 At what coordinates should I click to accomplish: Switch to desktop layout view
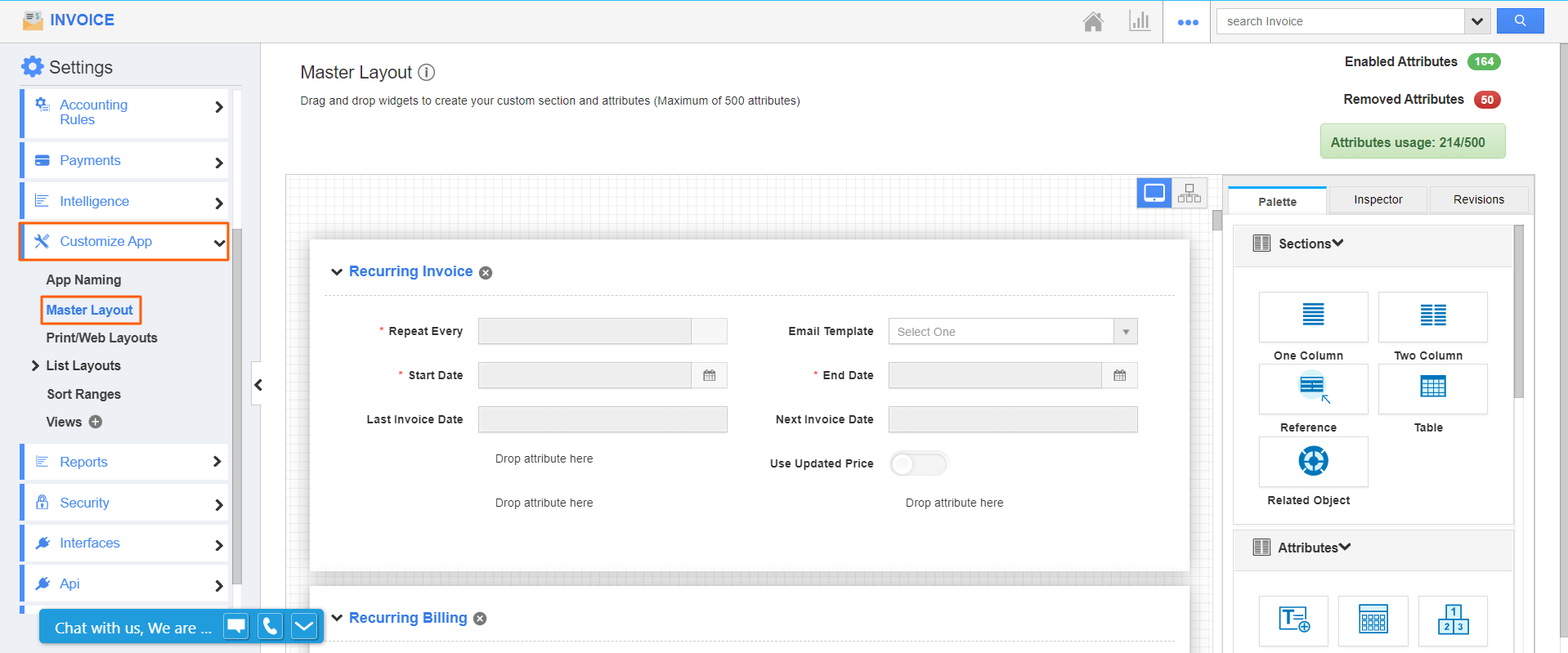tap(1154, 193)
